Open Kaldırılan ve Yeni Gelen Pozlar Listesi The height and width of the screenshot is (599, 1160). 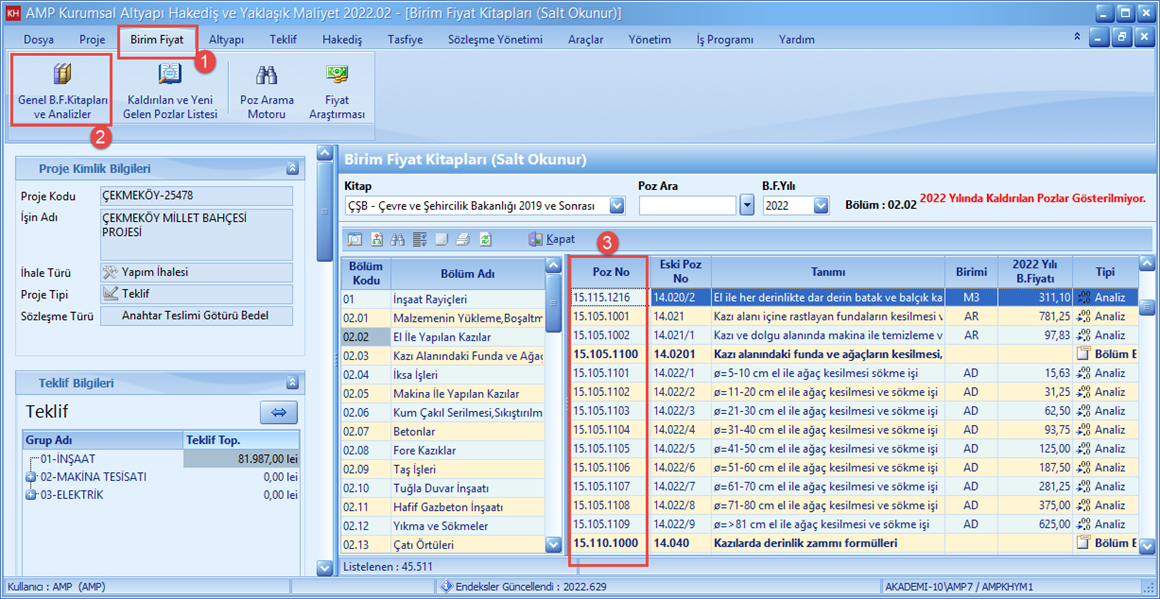[x=172, y=92]
